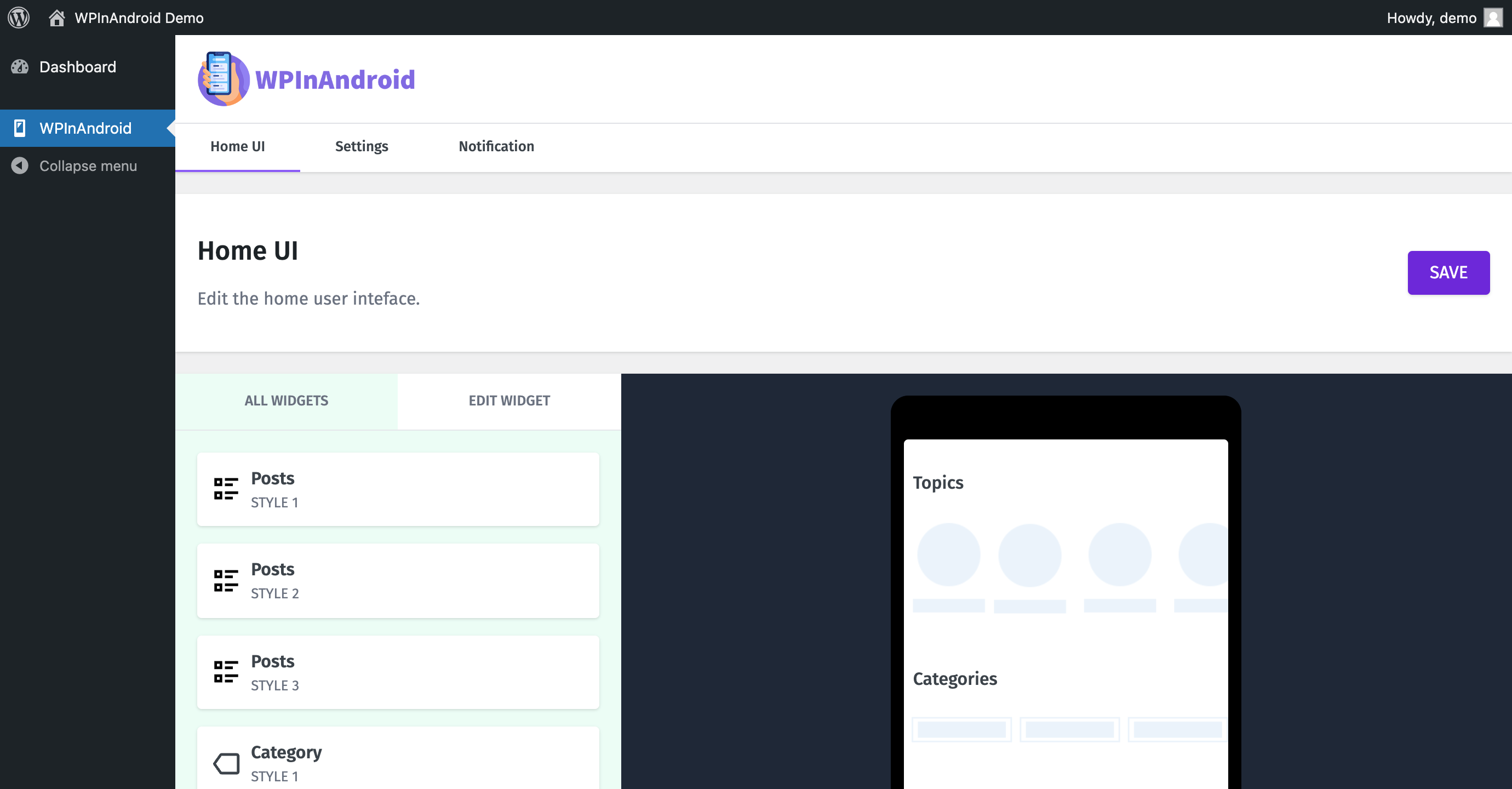Add the Posts STYLE 1 widget

click(x=398, y=489)
